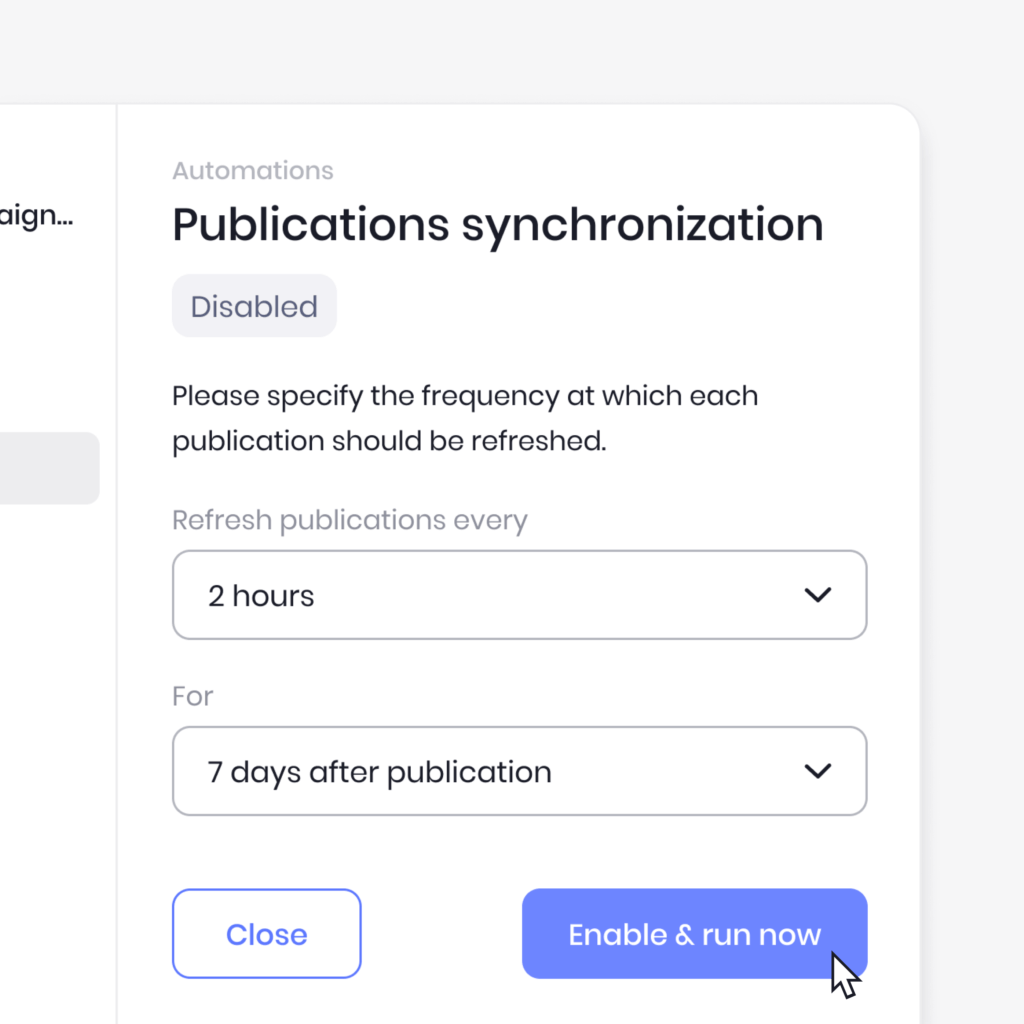The height and width of the screenshot is (1024, 1024).
Task: Select the Automations breadcrumb label
Action: pos(253,171)
